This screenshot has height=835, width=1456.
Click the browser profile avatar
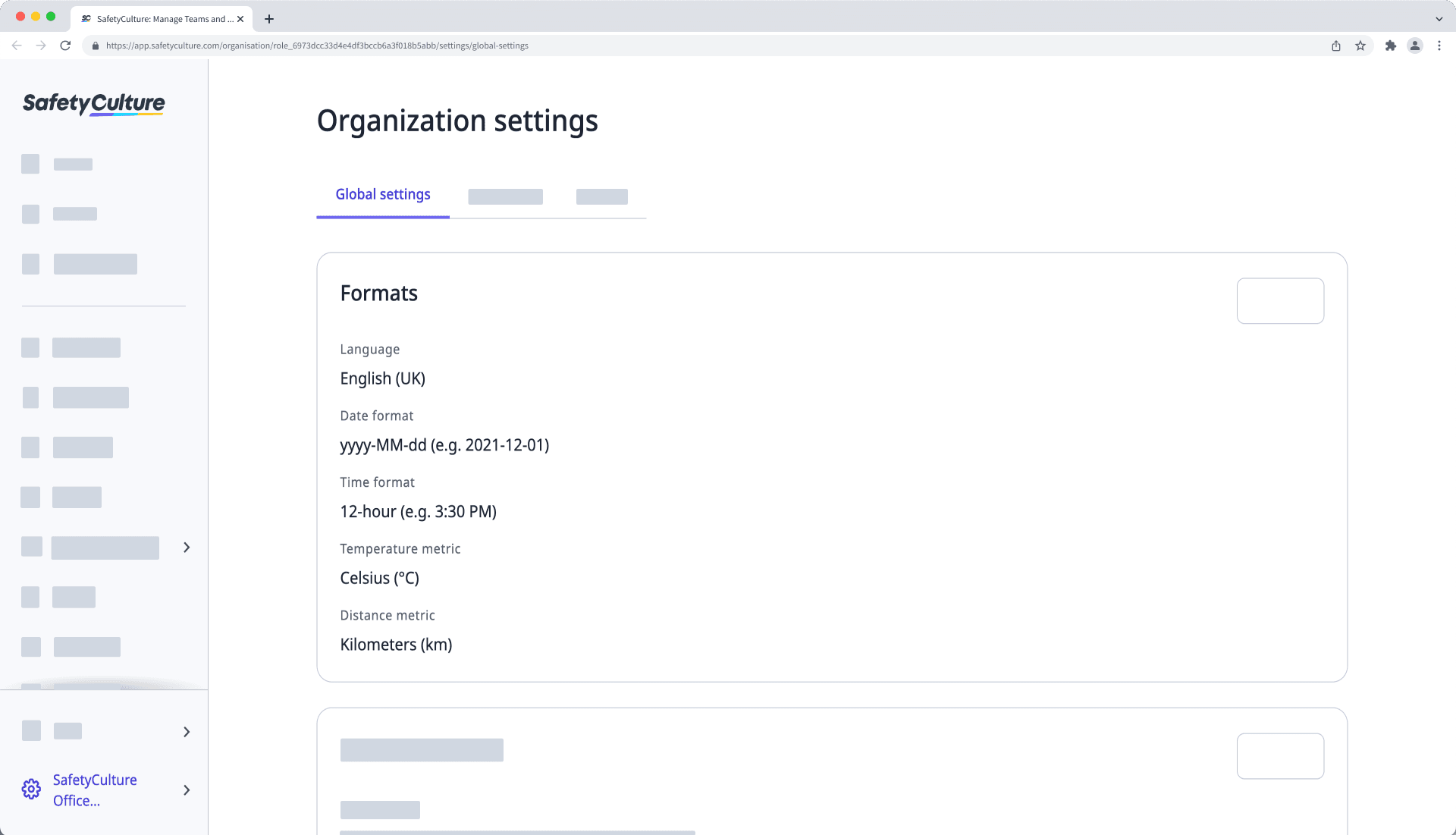1415,46
